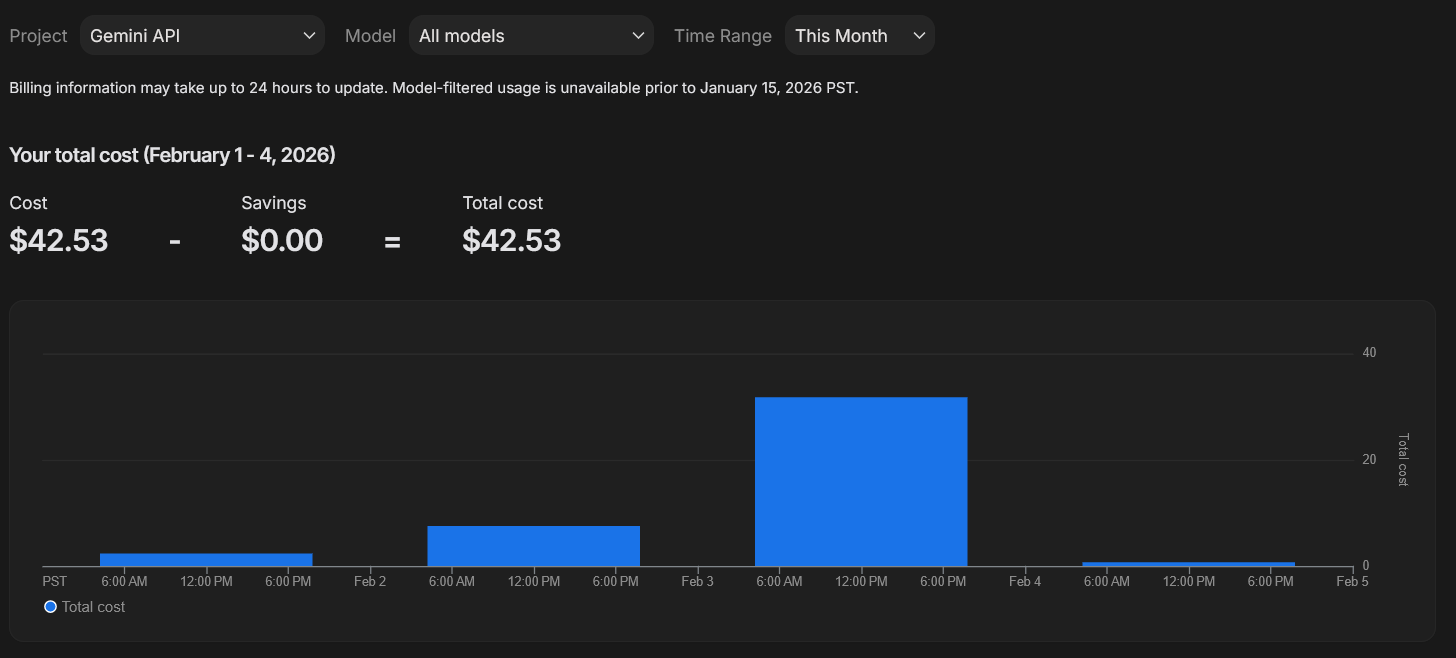1456x658 pixels.
Task: Open the Time Range dropdown showing This Month
Action: 860,35
